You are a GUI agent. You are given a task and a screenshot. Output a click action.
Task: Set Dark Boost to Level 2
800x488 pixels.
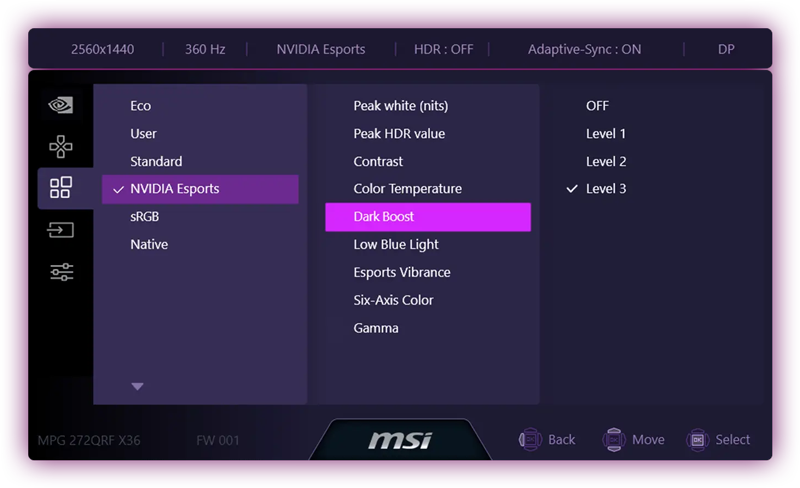coord(606,161)
